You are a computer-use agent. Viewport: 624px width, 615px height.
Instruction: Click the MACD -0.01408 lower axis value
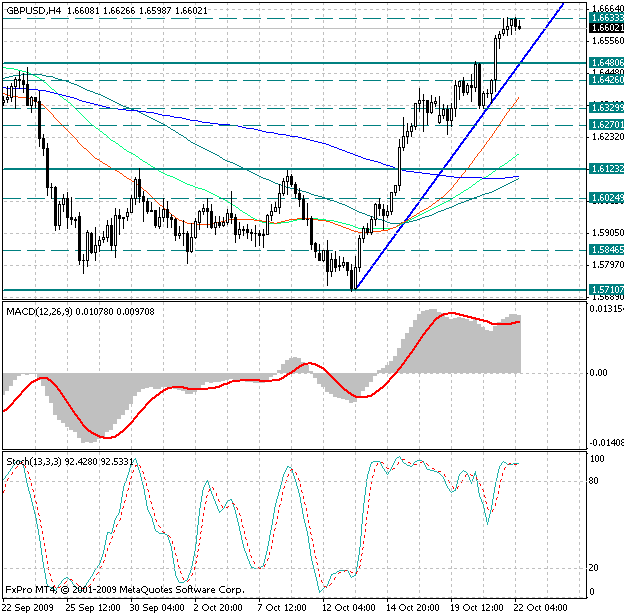606,443
